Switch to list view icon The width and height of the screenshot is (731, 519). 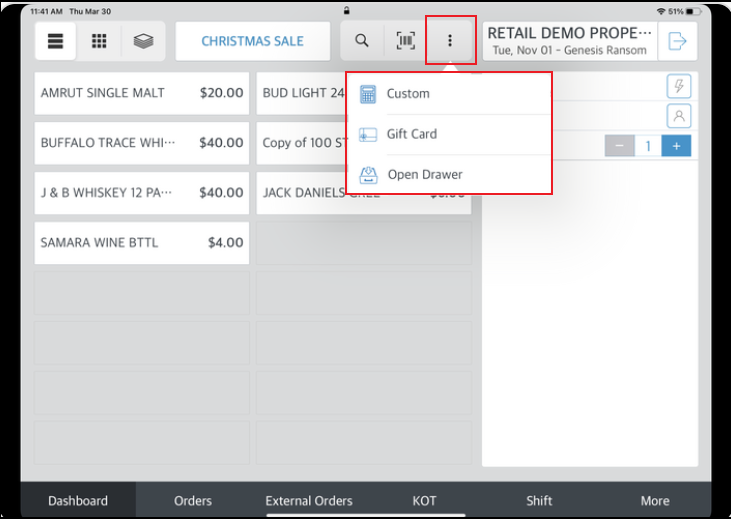(56, 41)
